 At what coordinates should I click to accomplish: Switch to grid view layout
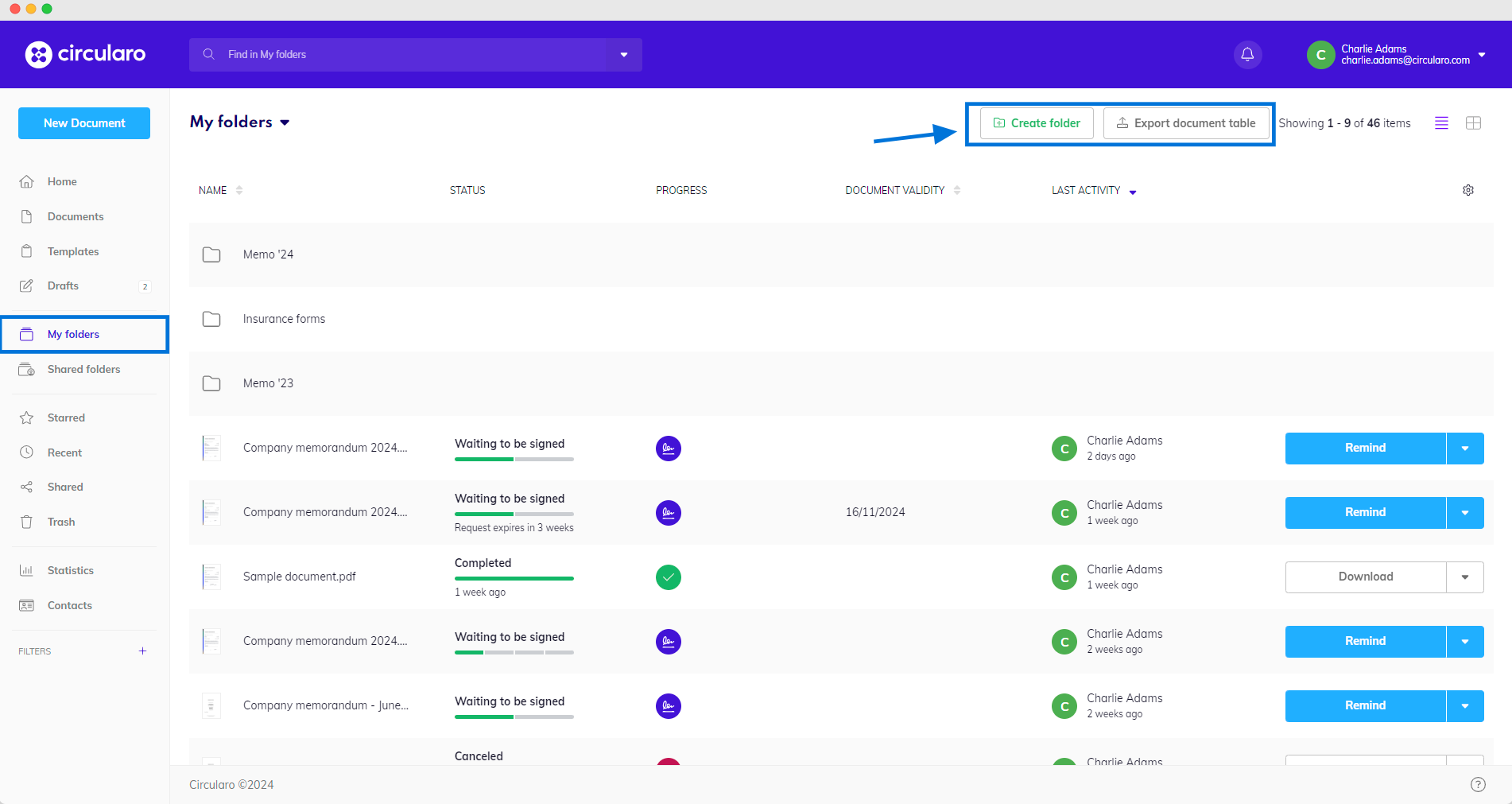[x=1472, y=123]
